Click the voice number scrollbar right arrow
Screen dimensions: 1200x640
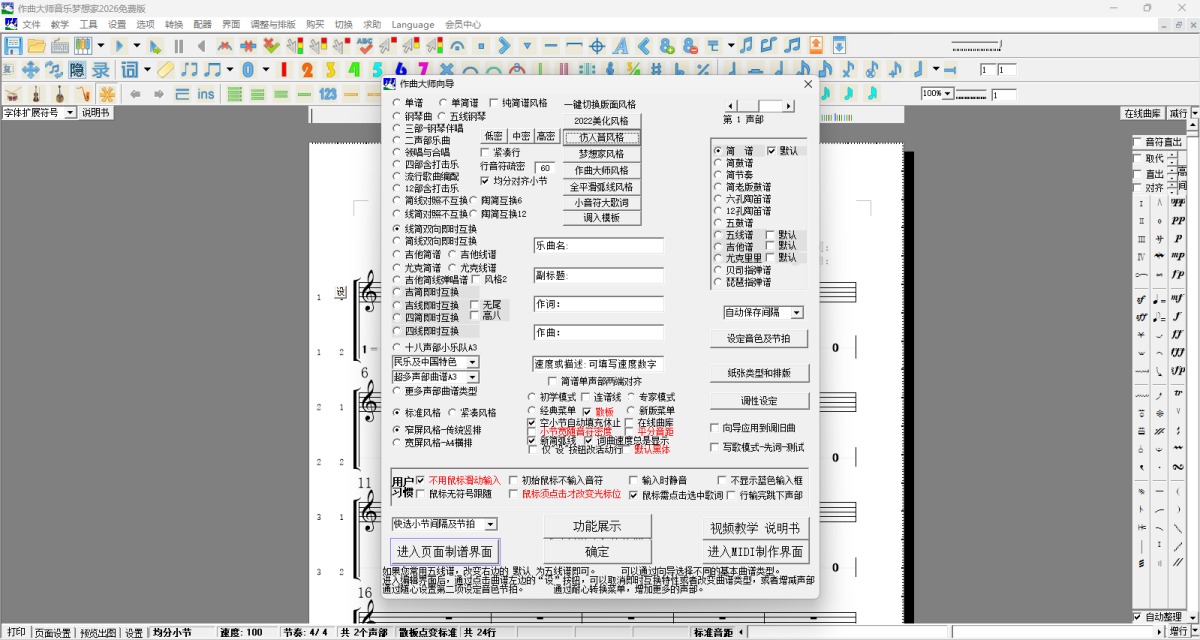point(788,105)
